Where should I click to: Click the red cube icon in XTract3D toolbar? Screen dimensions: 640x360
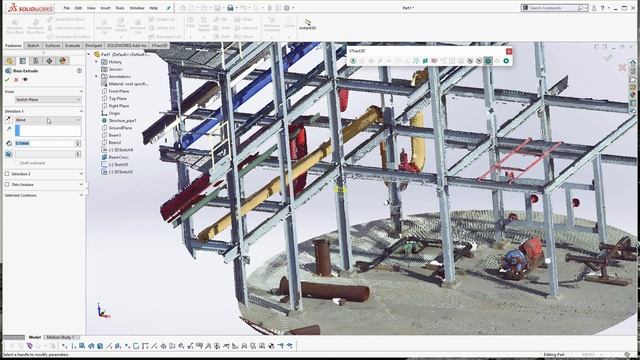click(434, 61)
